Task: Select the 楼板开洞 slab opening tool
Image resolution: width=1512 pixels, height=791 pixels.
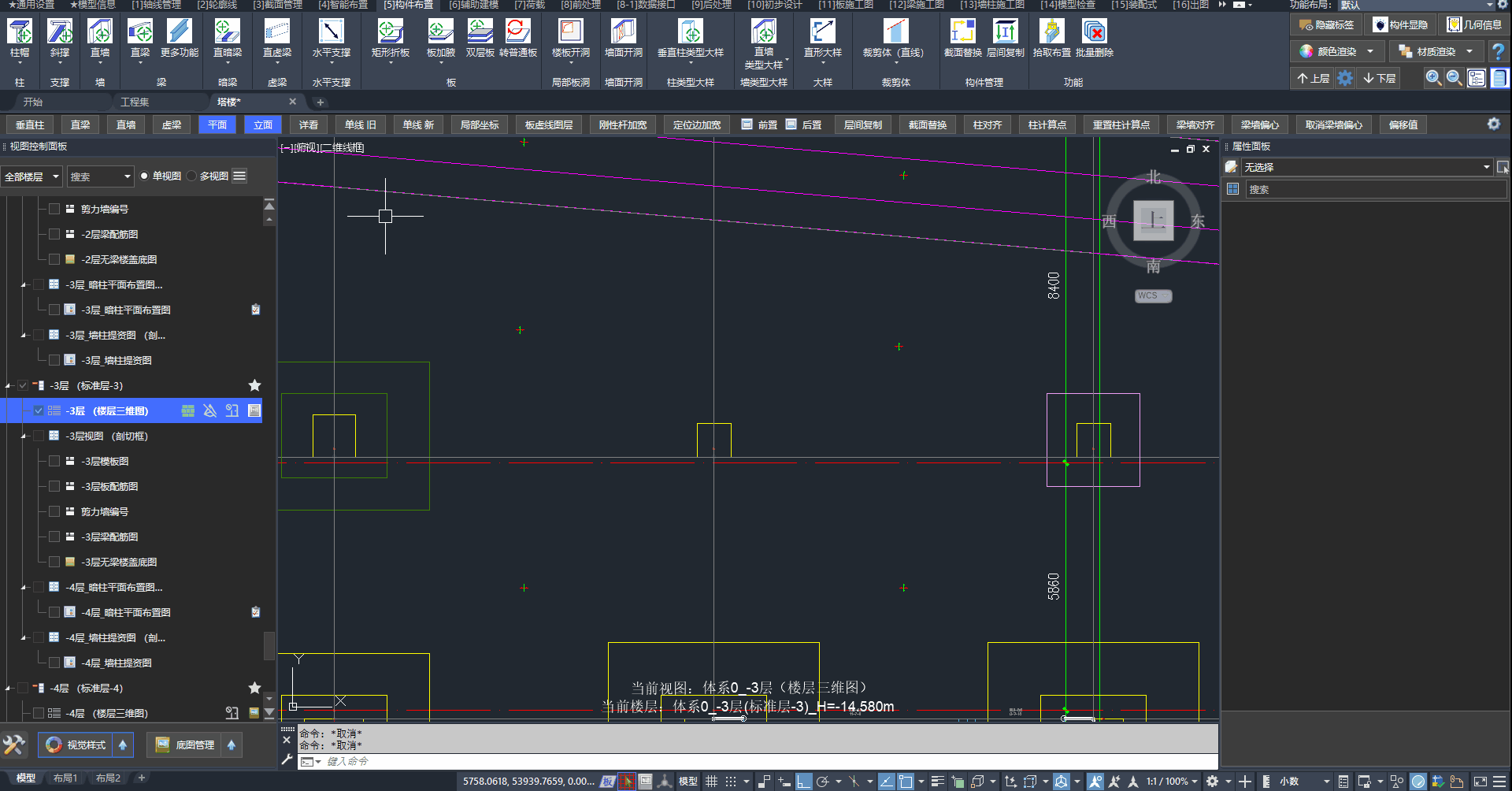Action: point(571,38)
